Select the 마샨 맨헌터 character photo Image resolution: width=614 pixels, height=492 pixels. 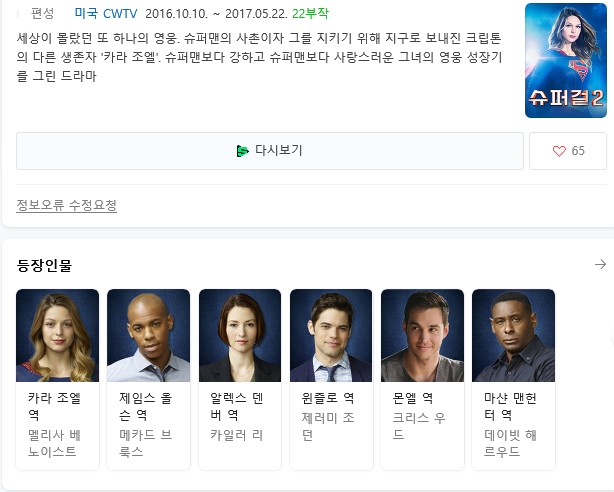click(x=513, y=335)
